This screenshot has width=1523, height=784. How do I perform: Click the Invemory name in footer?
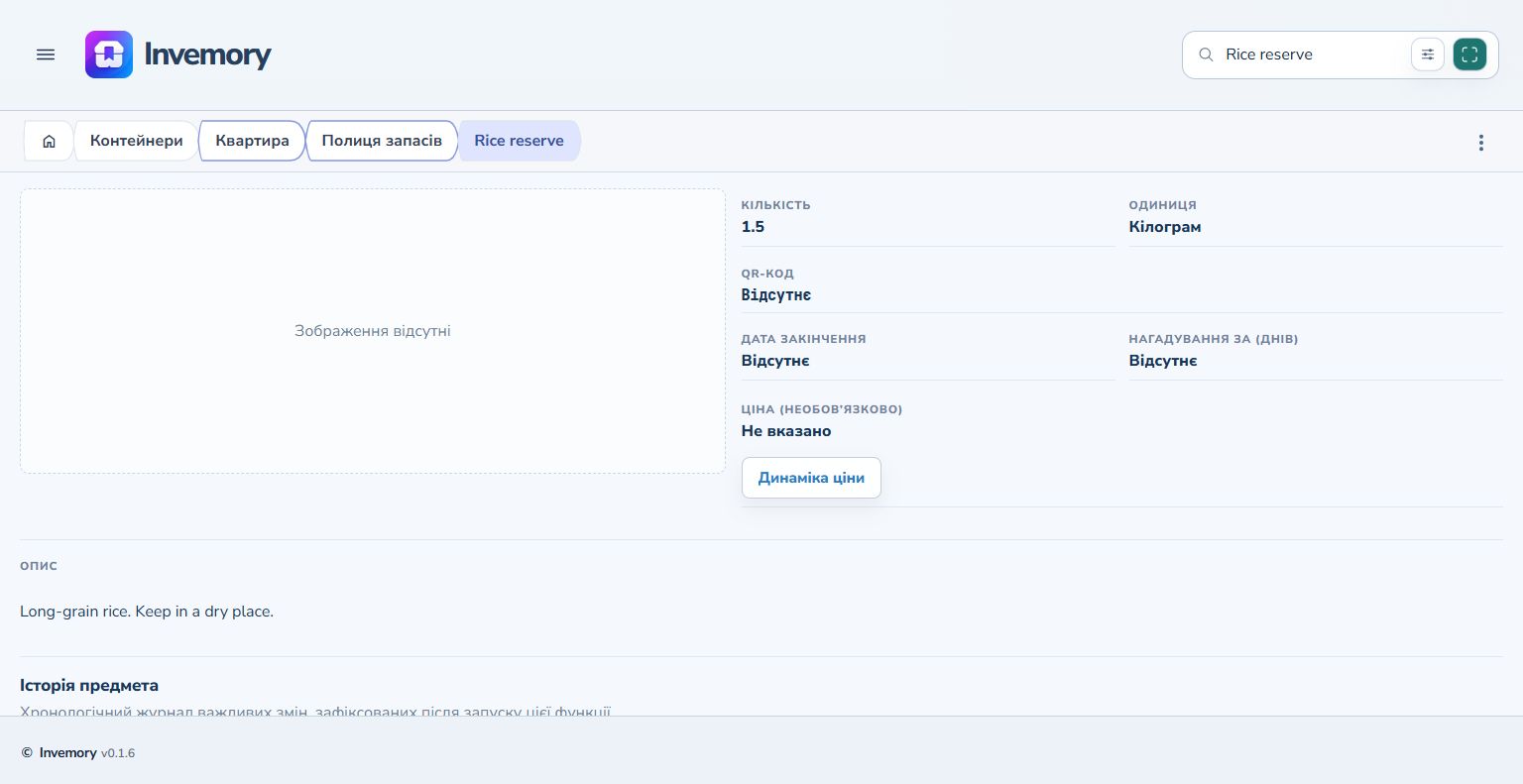coord(67,753)
